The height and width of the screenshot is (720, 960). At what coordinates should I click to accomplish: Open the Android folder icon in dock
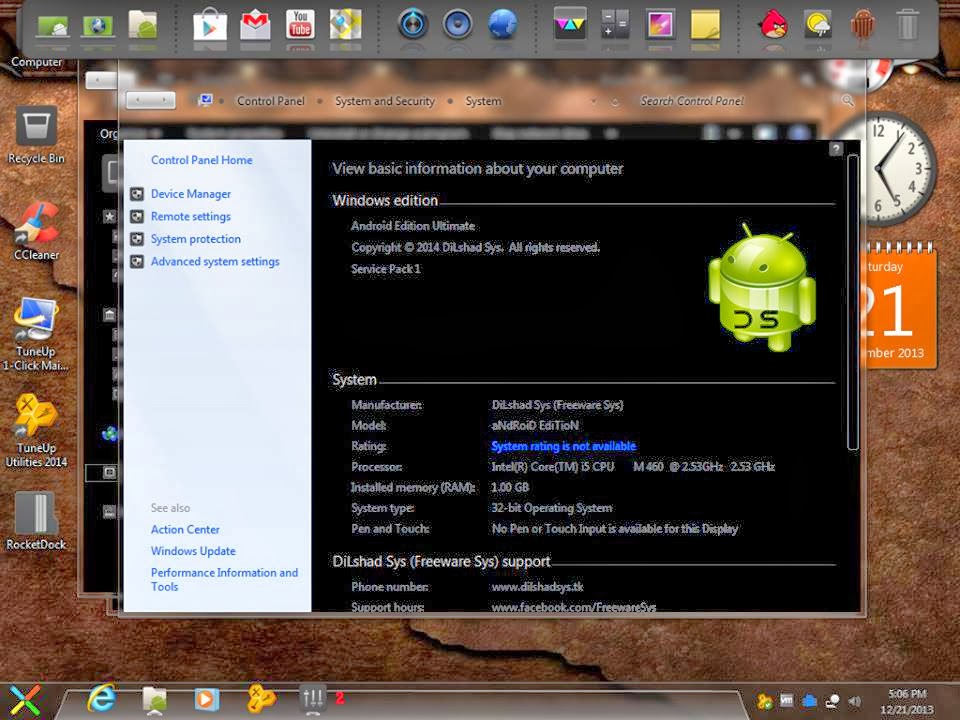pyautogui.click(x=142, y=24)
